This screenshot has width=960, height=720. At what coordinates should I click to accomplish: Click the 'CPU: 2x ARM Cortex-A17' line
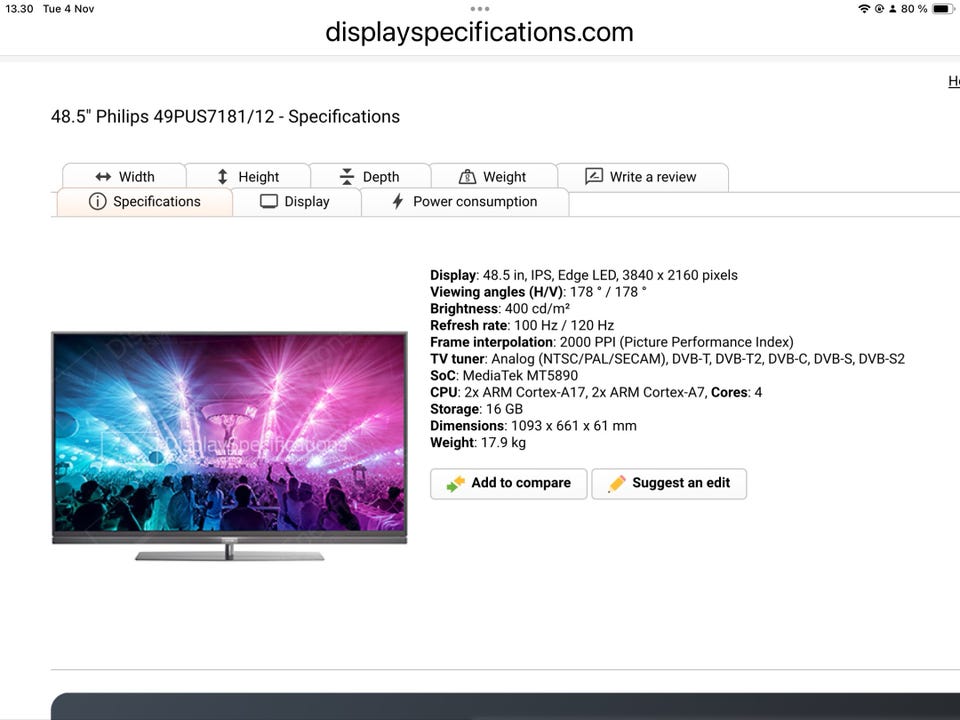[596, 392]
